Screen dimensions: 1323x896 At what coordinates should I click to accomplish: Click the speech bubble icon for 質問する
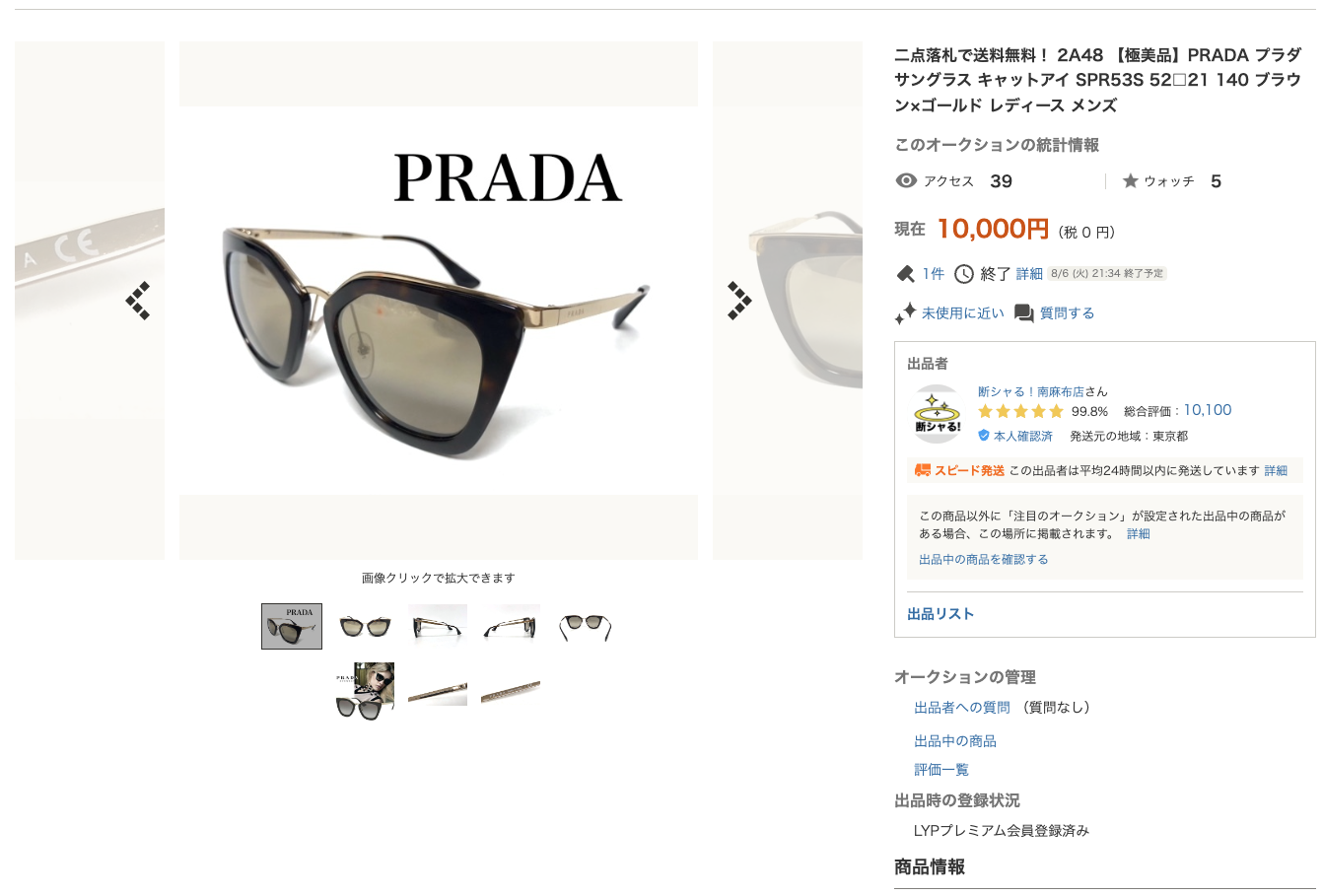tap(1024, 313)
